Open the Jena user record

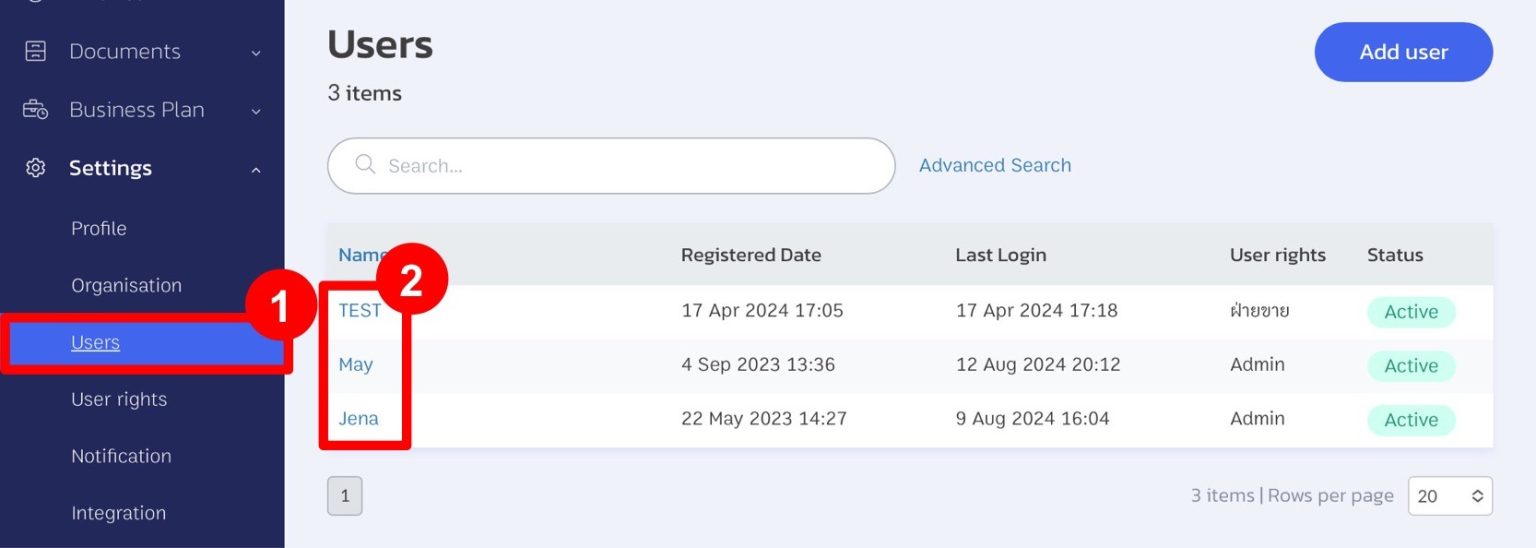358,418
